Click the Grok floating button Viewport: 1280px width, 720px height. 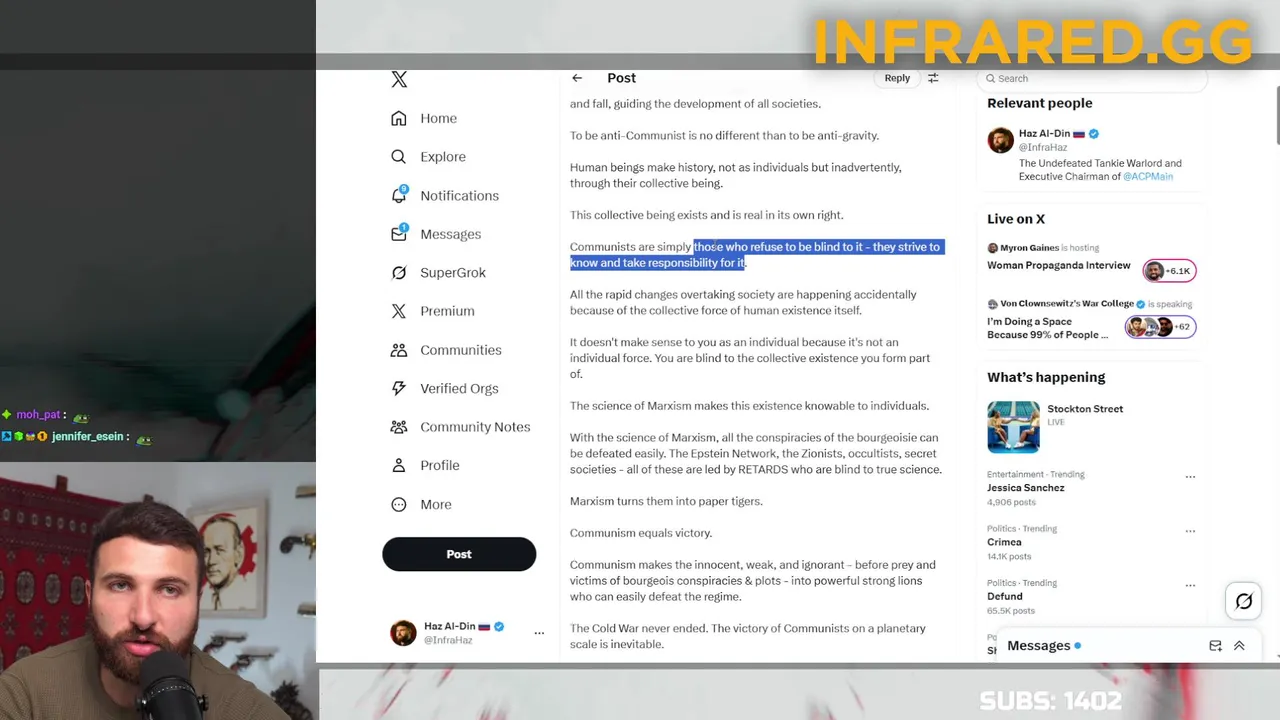point(1244,601)
